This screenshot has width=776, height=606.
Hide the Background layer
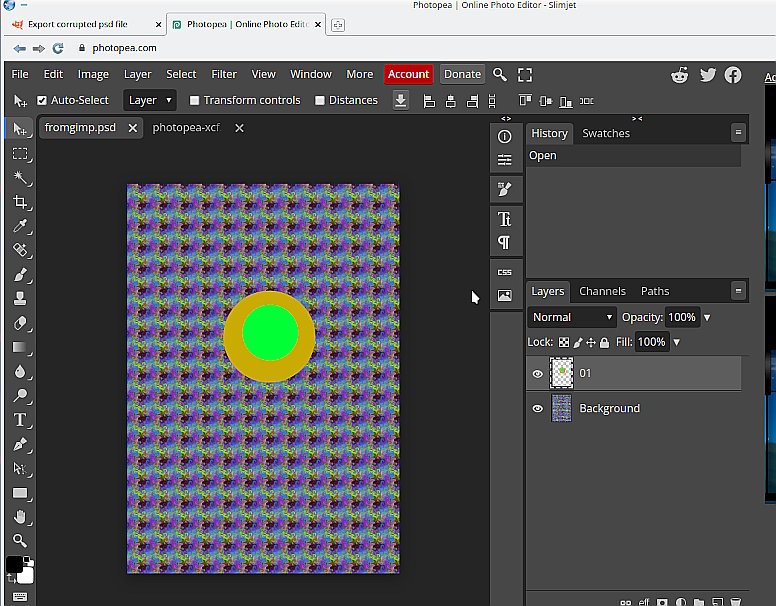tap(538, 409)
